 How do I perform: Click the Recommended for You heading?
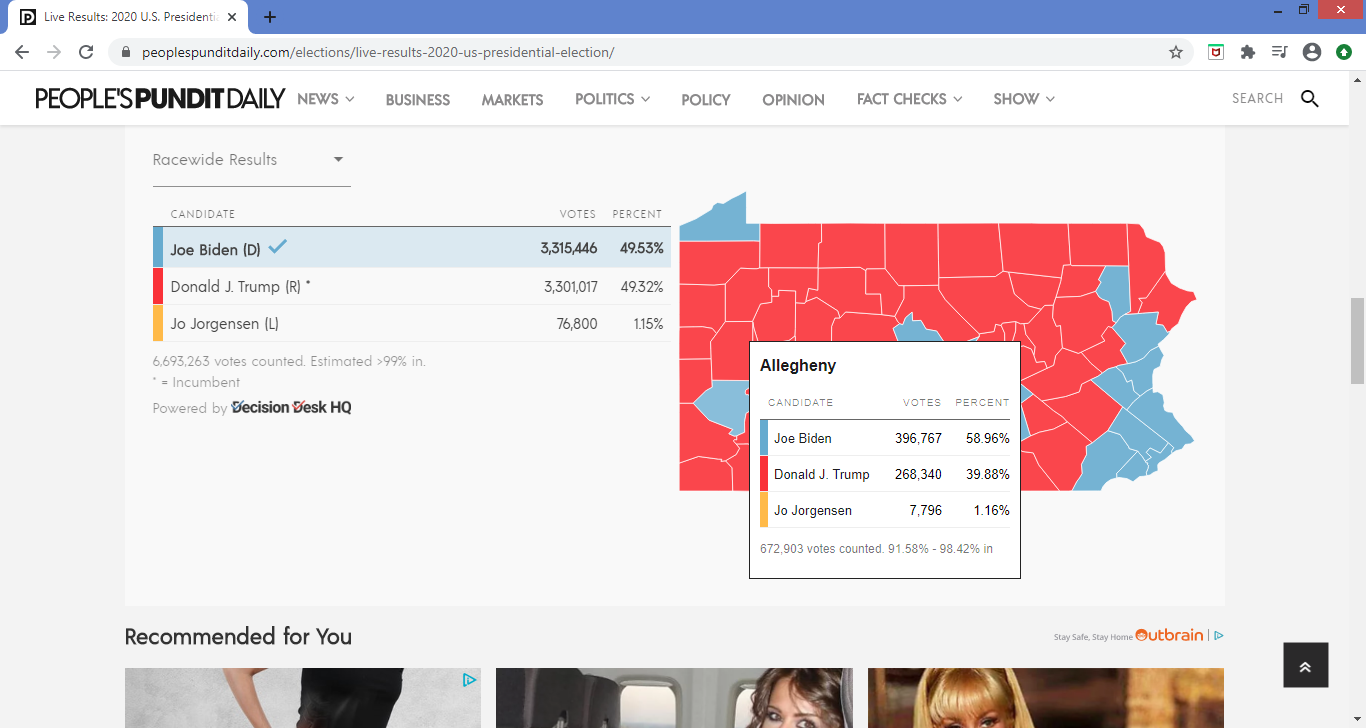(238, 637)
